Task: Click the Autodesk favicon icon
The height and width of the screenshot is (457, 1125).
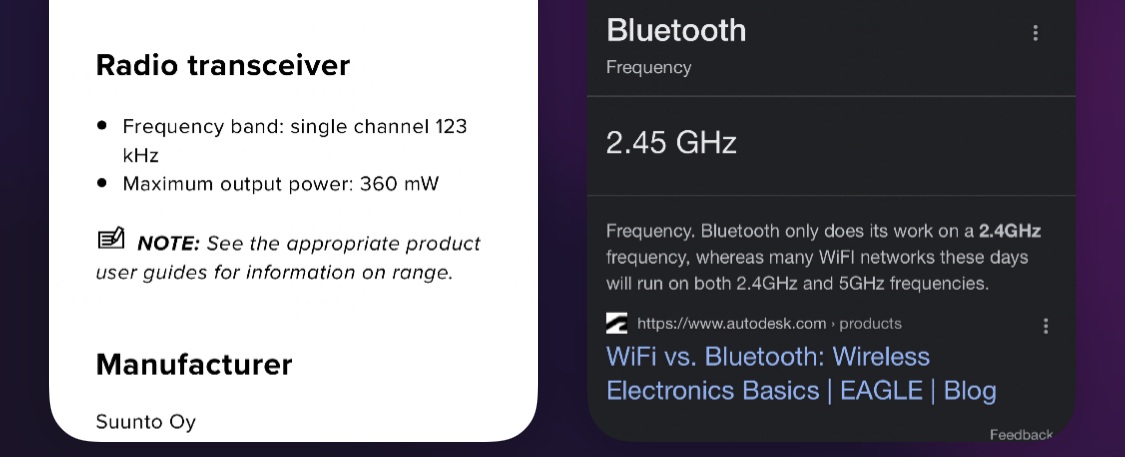Action: 616,324
